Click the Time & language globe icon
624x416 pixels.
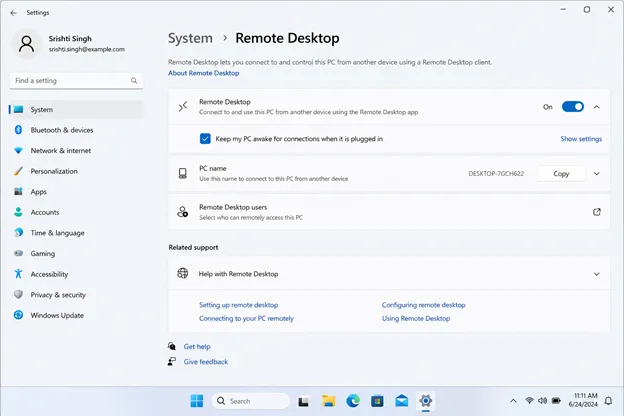pyautogui.click(x=18, y=232)
